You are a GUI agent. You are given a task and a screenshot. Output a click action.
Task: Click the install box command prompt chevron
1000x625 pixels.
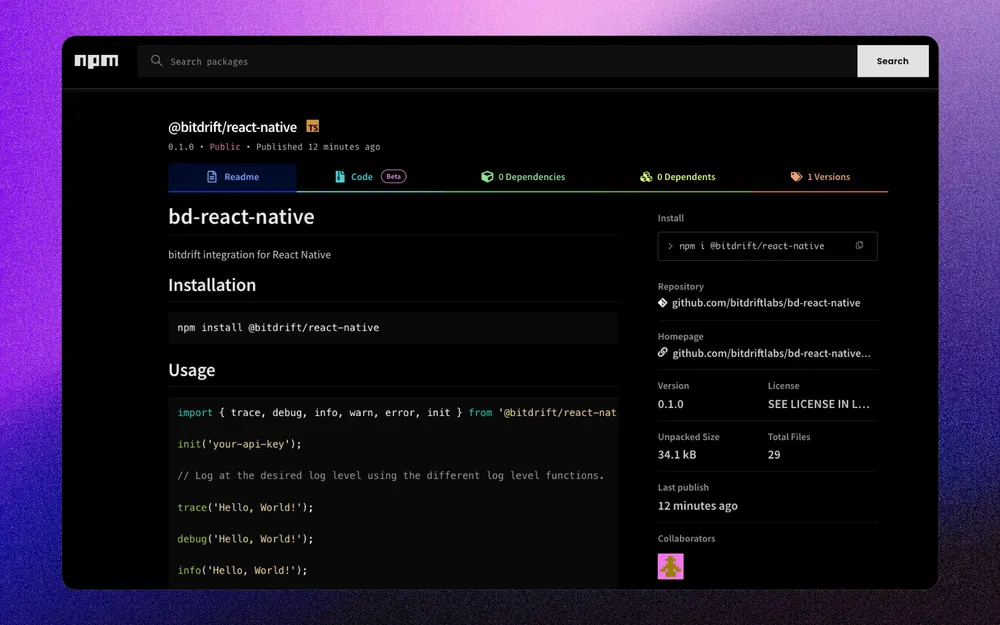pyautogui.click(x=670, y=246)
